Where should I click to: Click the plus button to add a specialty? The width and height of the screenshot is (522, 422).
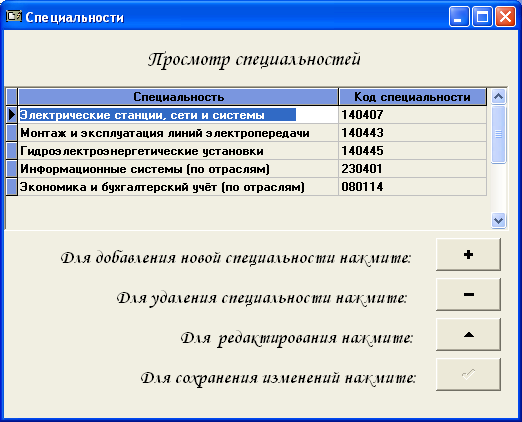pos(468,255)
